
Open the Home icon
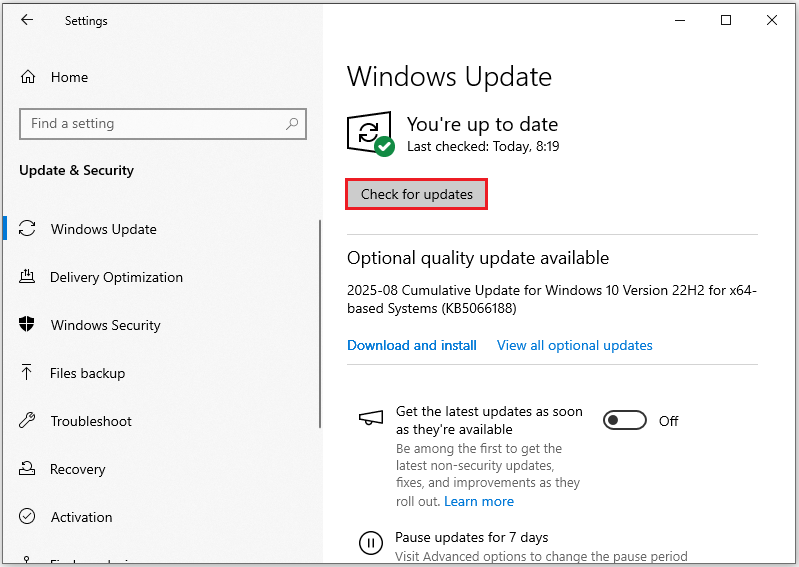(28, 77)
